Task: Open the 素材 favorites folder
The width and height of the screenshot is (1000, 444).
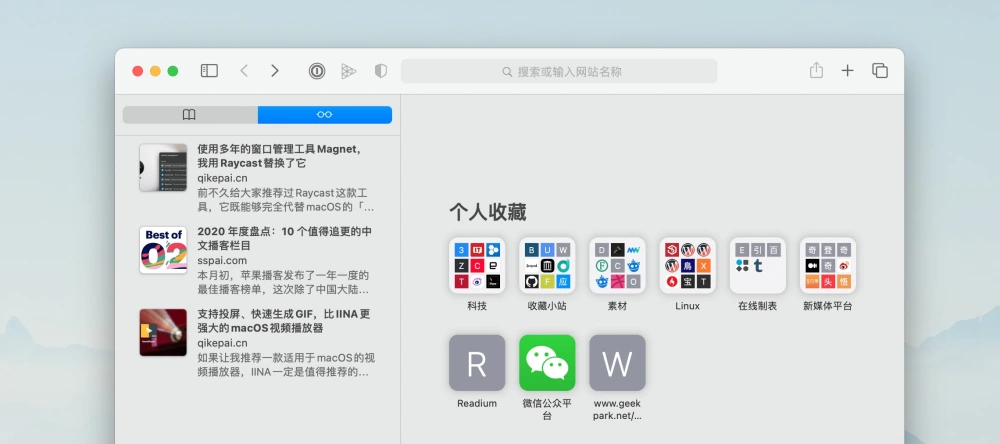Action: (x=617, y=265)
